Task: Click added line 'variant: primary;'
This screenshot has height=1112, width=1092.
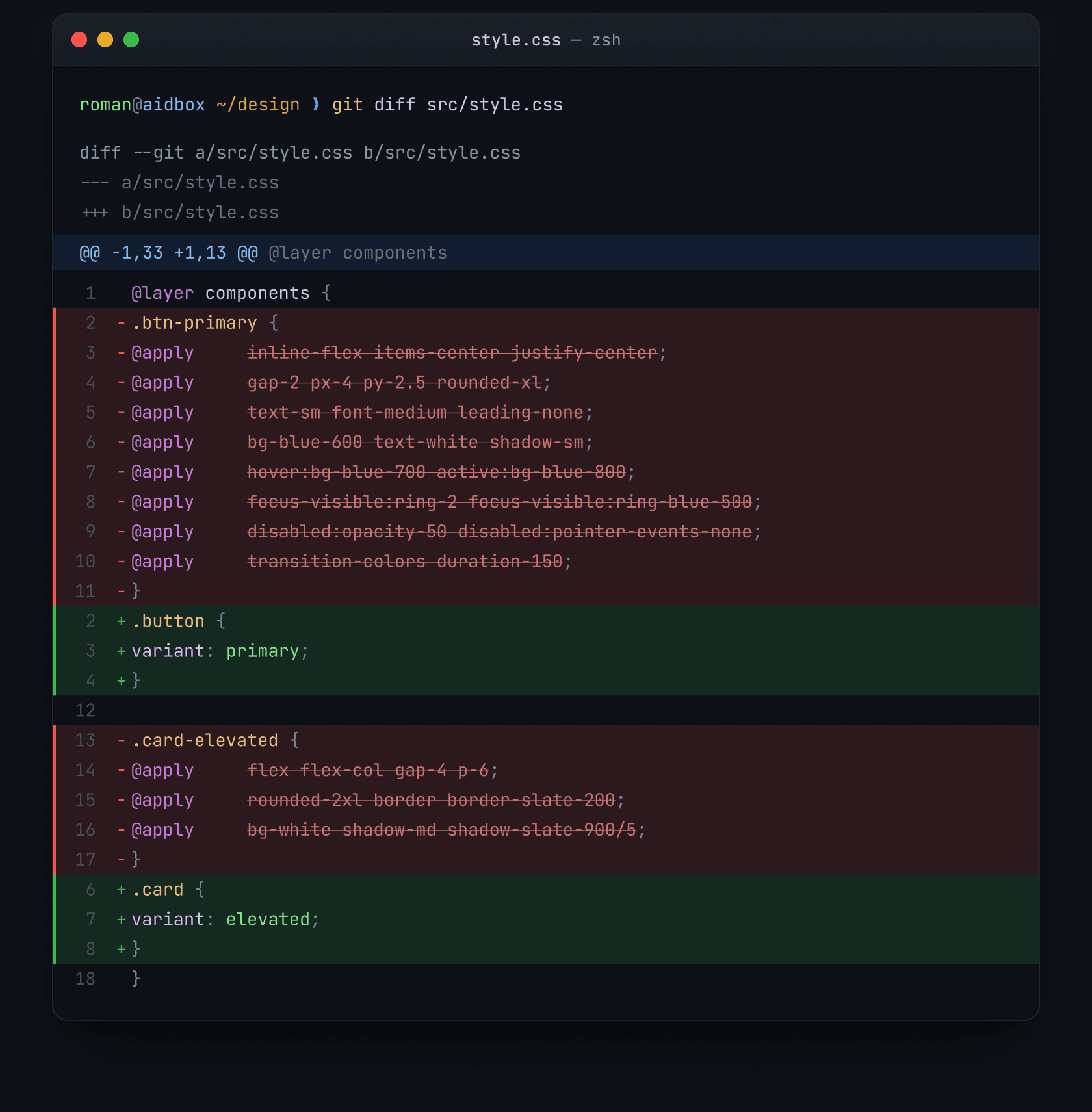Action: pos(546,651)
